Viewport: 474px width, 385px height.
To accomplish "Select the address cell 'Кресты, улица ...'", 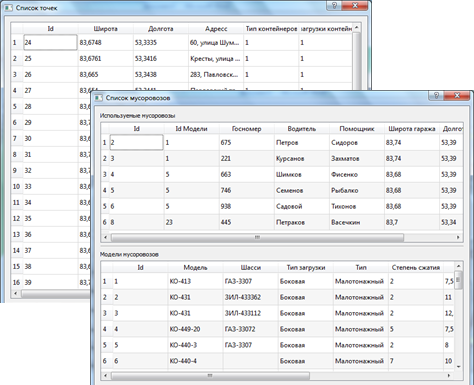I will coord(216,58).
